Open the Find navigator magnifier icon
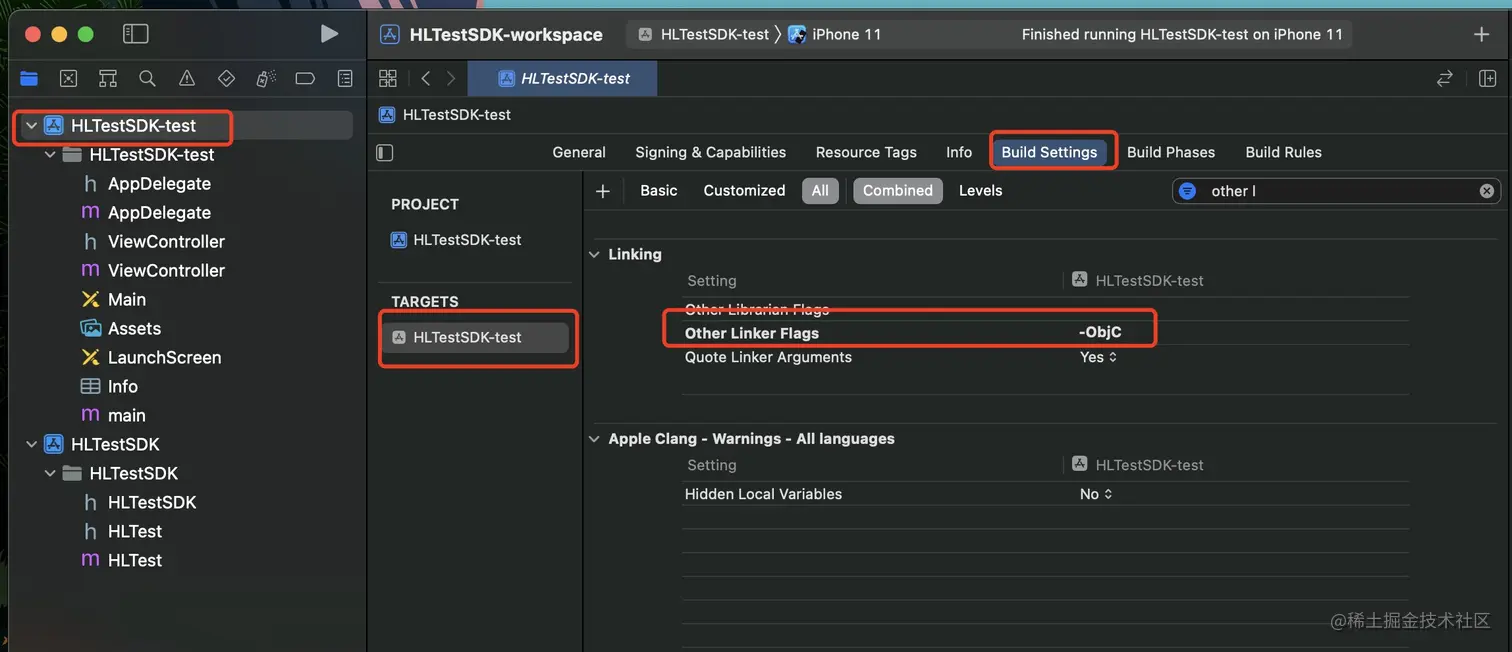1512x652 pixels. (147, 78)
